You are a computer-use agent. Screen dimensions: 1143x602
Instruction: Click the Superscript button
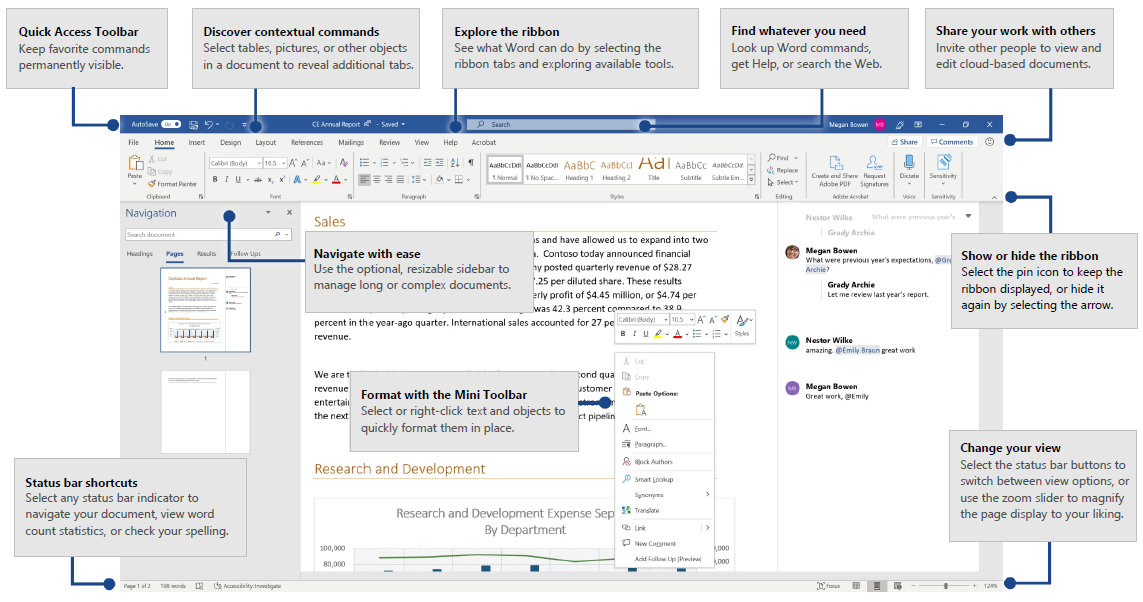click(282, 179)
